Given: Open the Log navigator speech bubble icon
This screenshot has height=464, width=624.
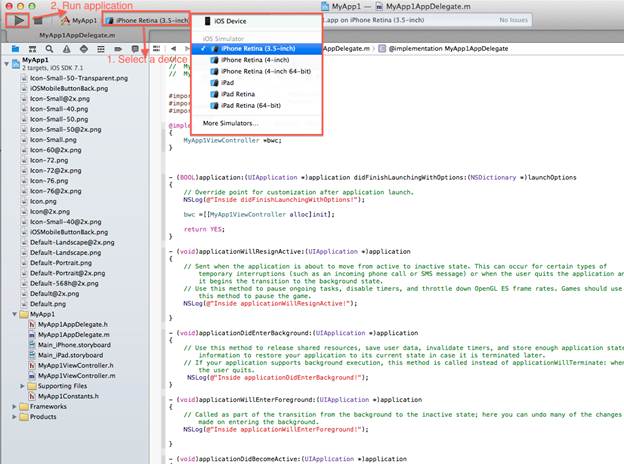Looking at the screenshot, I should tap(135, 49).
